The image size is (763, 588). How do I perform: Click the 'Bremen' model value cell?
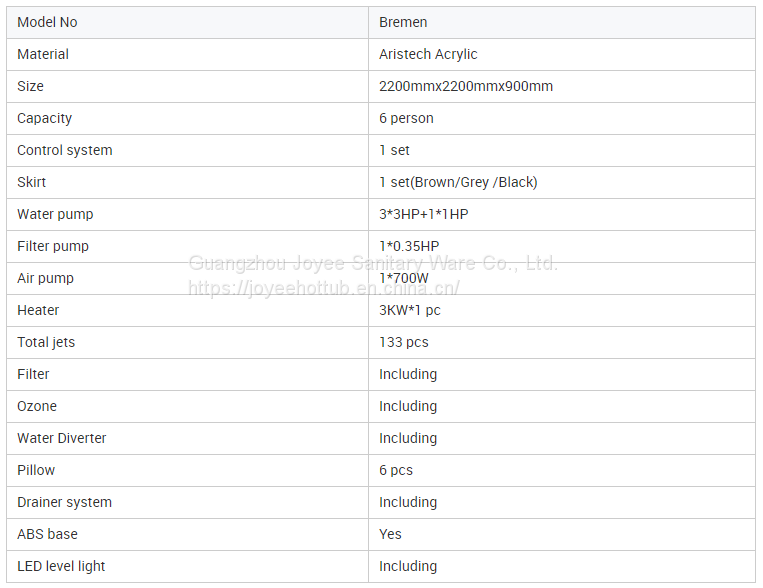click(402, 22)
